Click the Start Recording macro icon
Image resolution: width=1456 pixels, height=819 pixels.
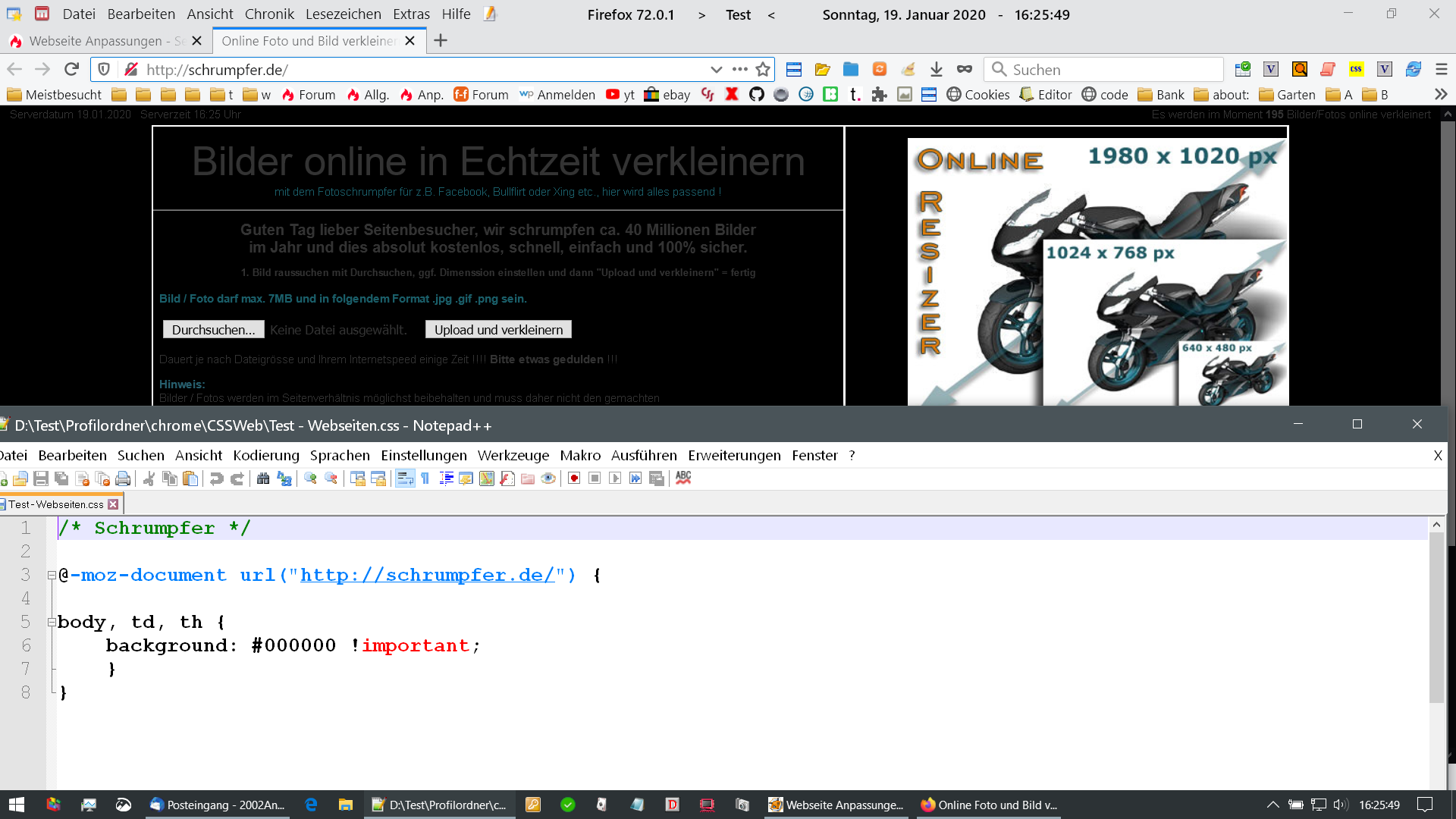tap(574, 479)
